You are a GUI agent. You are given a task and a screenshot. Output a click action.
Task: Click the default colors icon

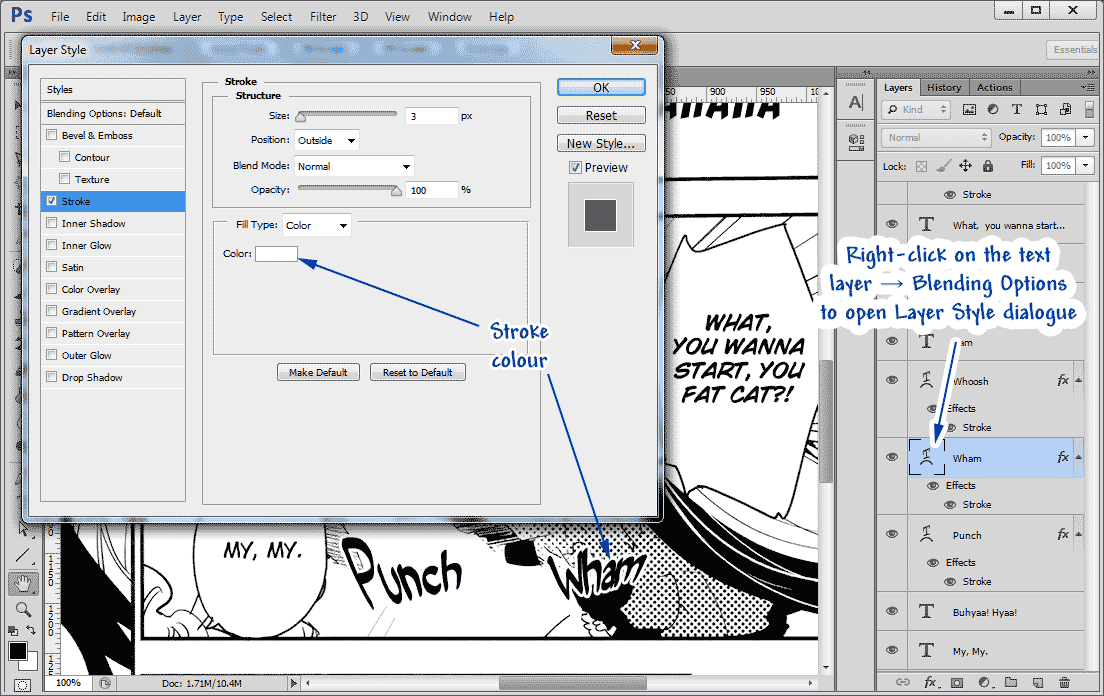[13, 631]
